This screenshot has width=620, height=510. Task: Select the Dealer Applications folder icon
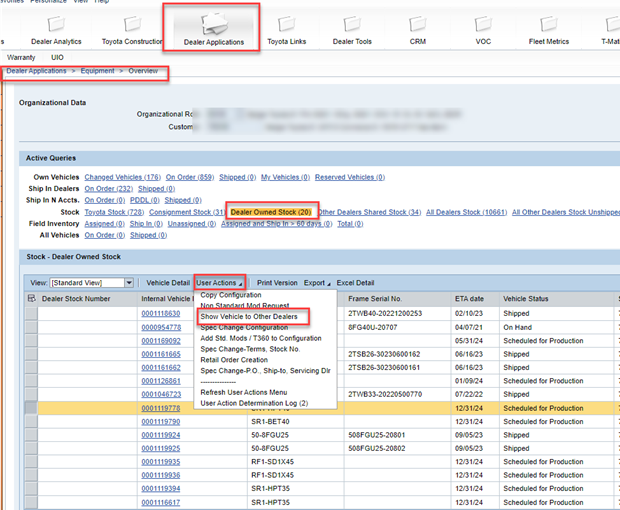tap(214, 24)
